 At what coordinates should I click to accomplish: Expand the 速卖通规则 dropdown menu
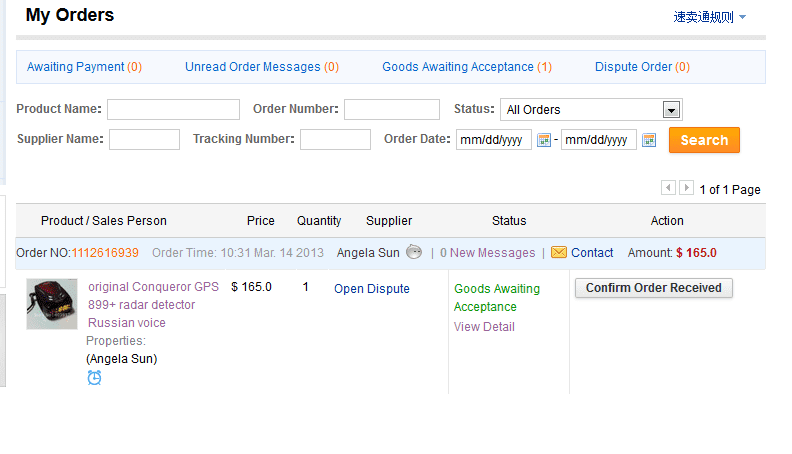tap(710, 17)
